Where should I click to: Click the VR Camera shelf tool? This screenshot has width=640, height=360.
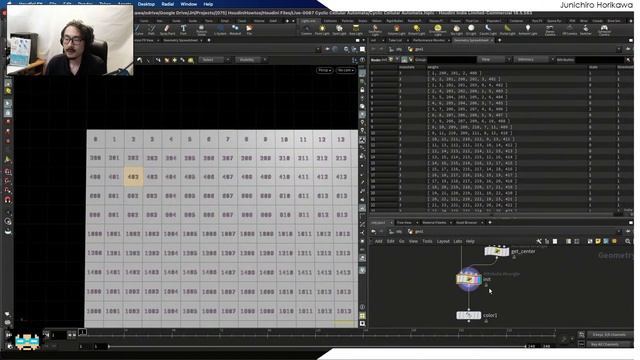point(569,29)
